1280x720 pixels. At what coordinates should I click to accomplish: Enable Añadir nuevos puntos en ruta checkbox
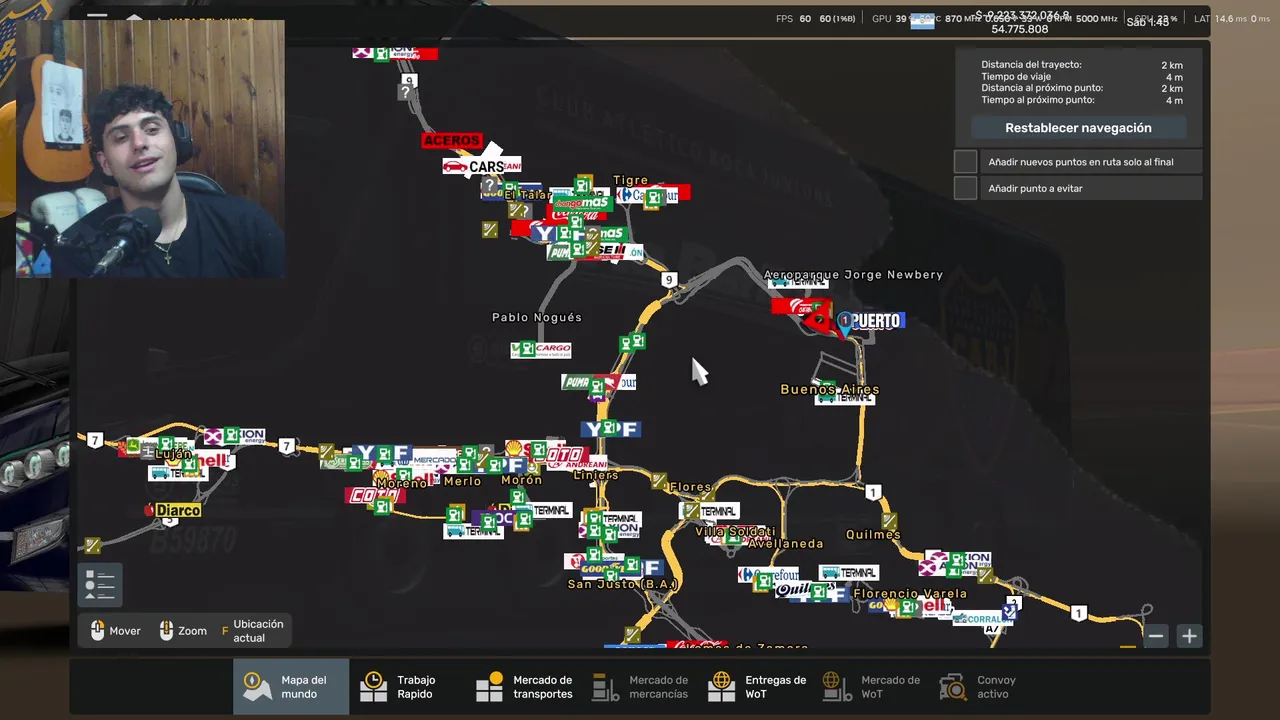965,162
